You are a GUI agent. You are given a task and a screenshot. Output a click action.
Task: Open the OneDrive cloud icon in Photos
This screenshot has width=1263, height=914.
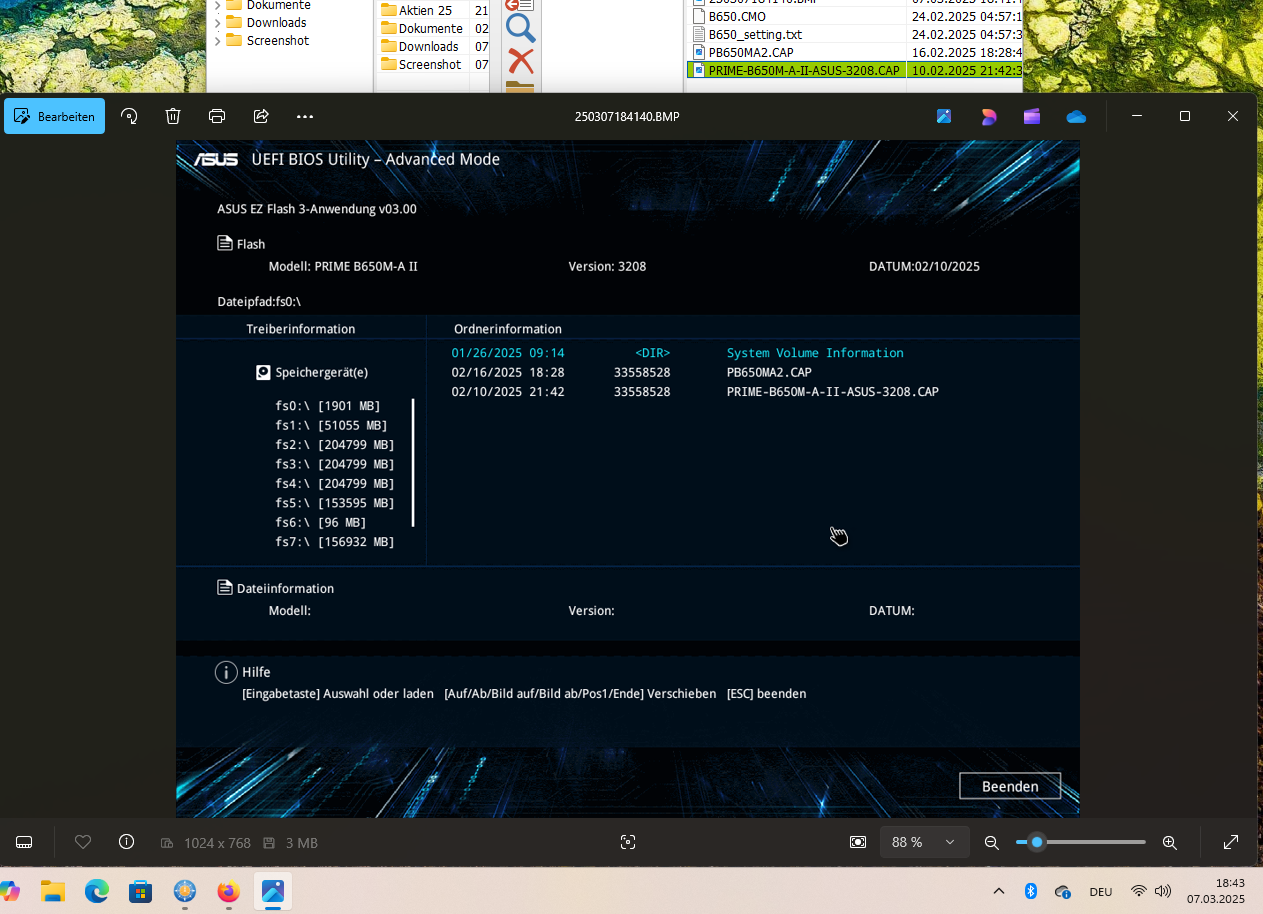click(x=1076, y=116)
